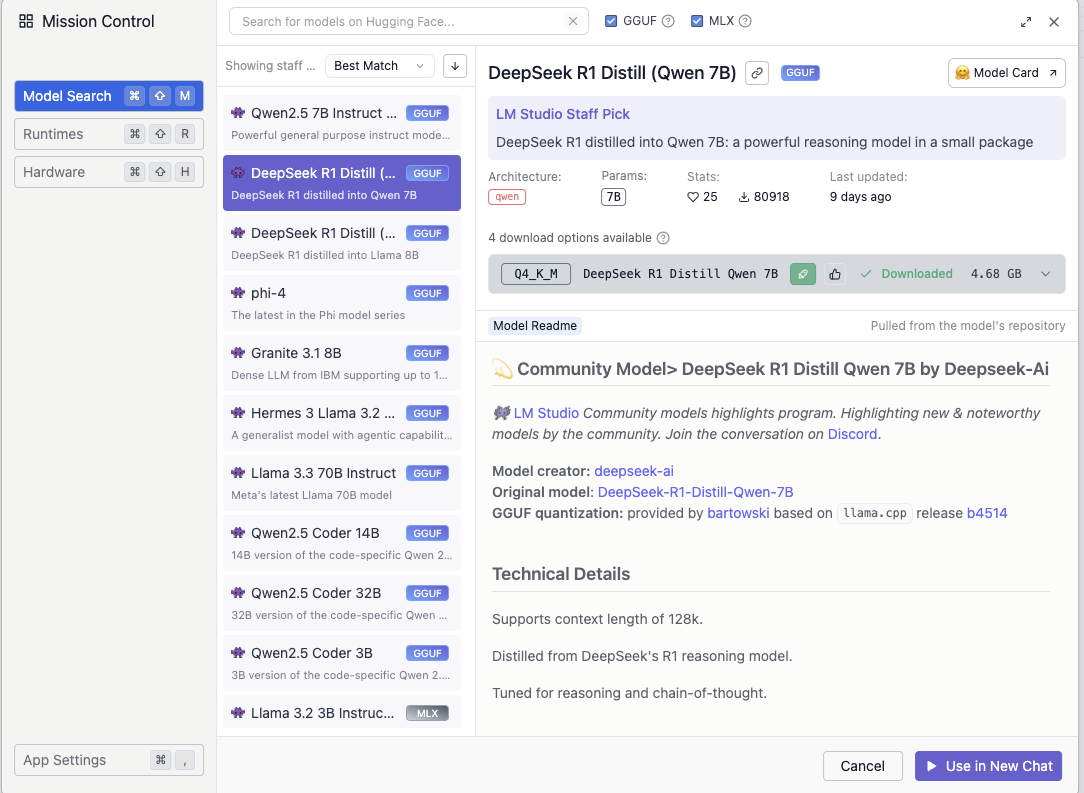The width and height of the screenshot is (1084, 793).
Task: Open the Discord link
Action: point(852,434)
